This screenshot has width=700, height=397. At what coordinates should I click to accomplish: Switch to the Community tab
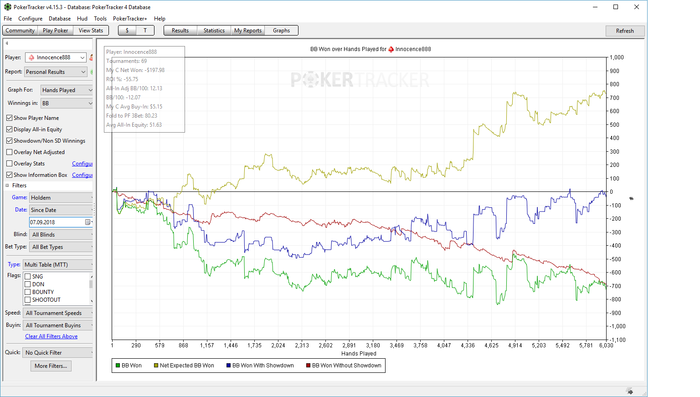coord(20,30)
